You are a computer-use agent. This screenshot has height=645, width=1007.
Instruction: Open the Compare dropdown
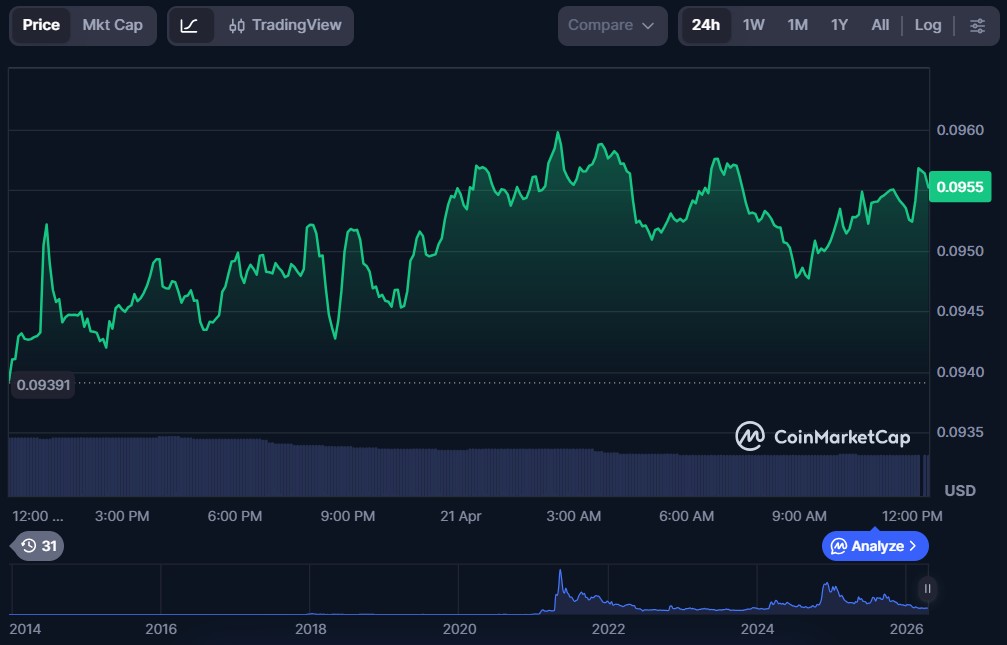(x=611, y=25)
